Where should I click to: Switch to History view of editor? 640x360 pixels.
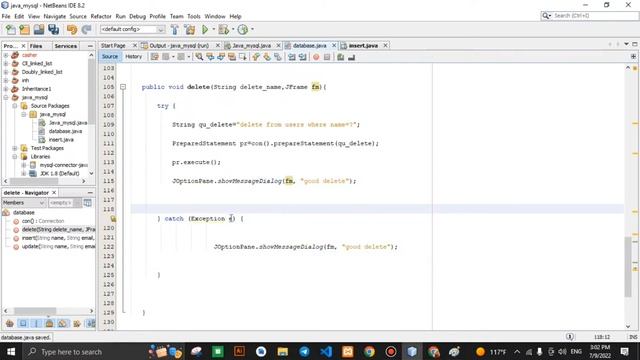pos(133,57)
